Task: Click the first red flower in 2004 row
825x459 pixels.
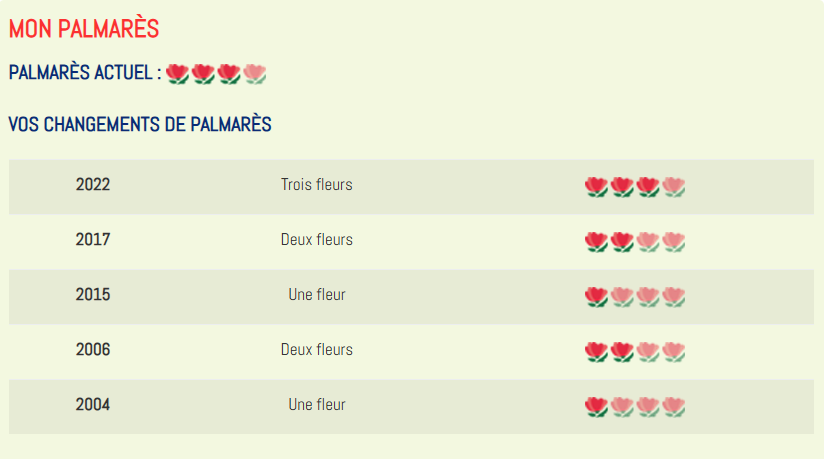Action: pos(596,407)
